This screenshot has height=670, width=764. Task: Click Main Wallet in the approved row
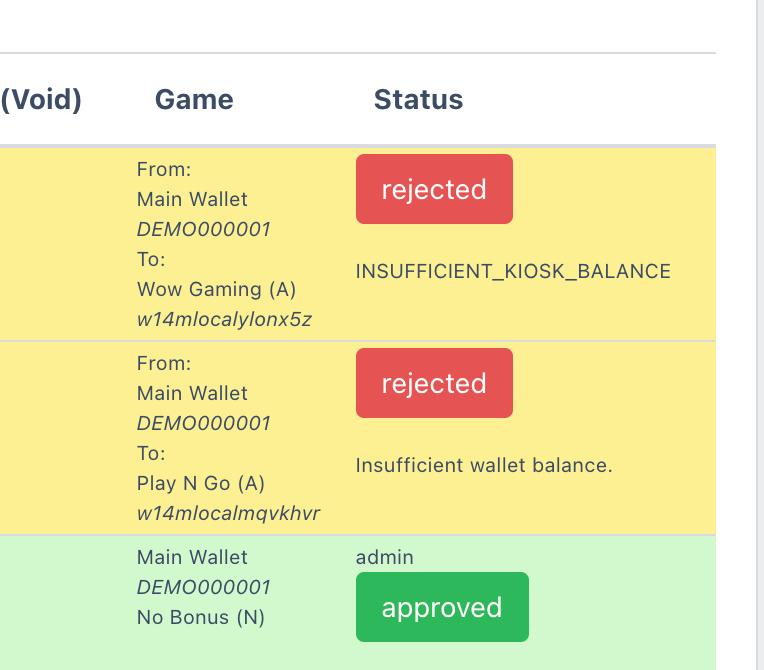coord(192,557)
